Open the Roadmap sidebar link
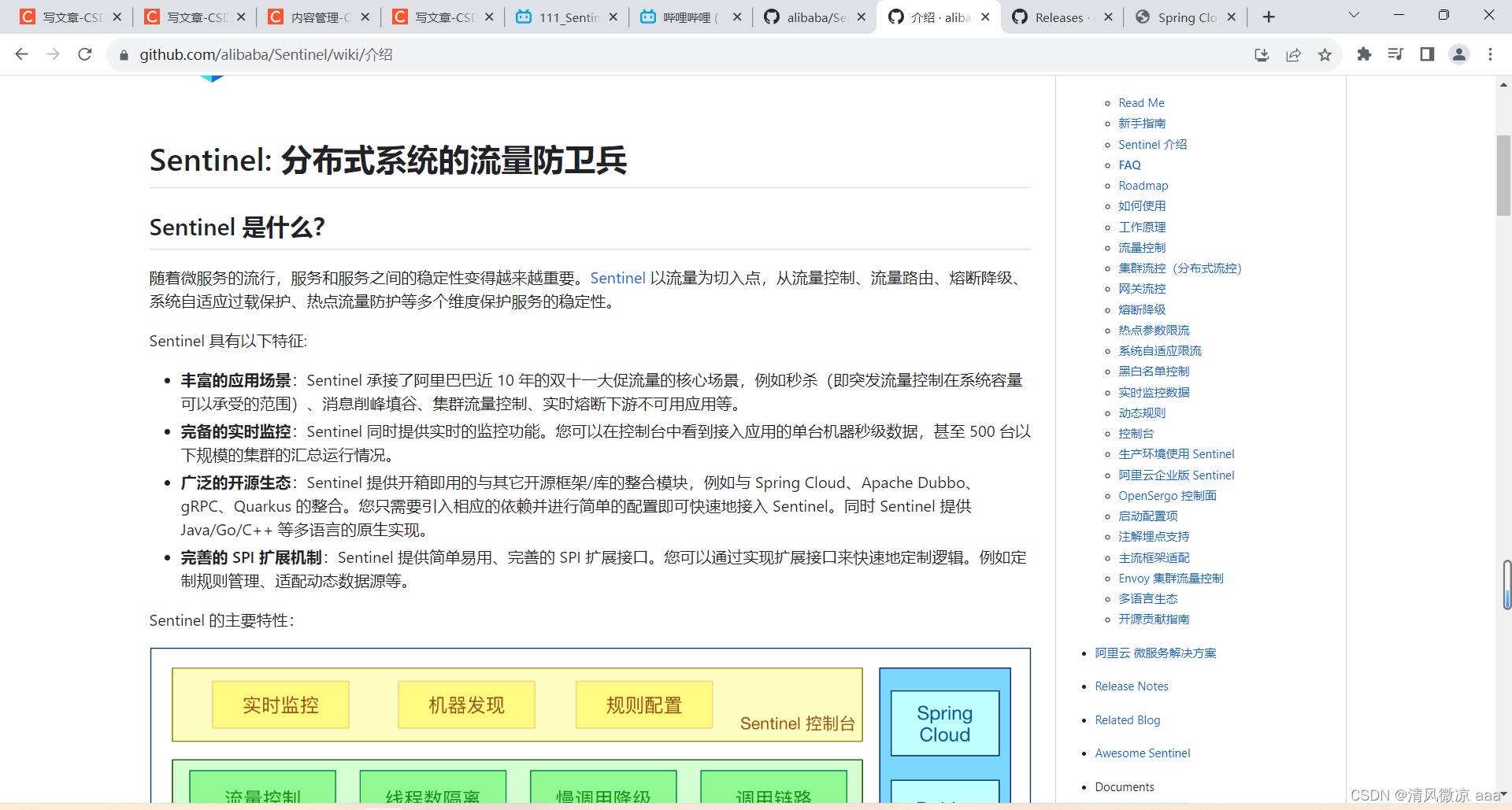The image size is (1512, 810). click(1143, 186)
